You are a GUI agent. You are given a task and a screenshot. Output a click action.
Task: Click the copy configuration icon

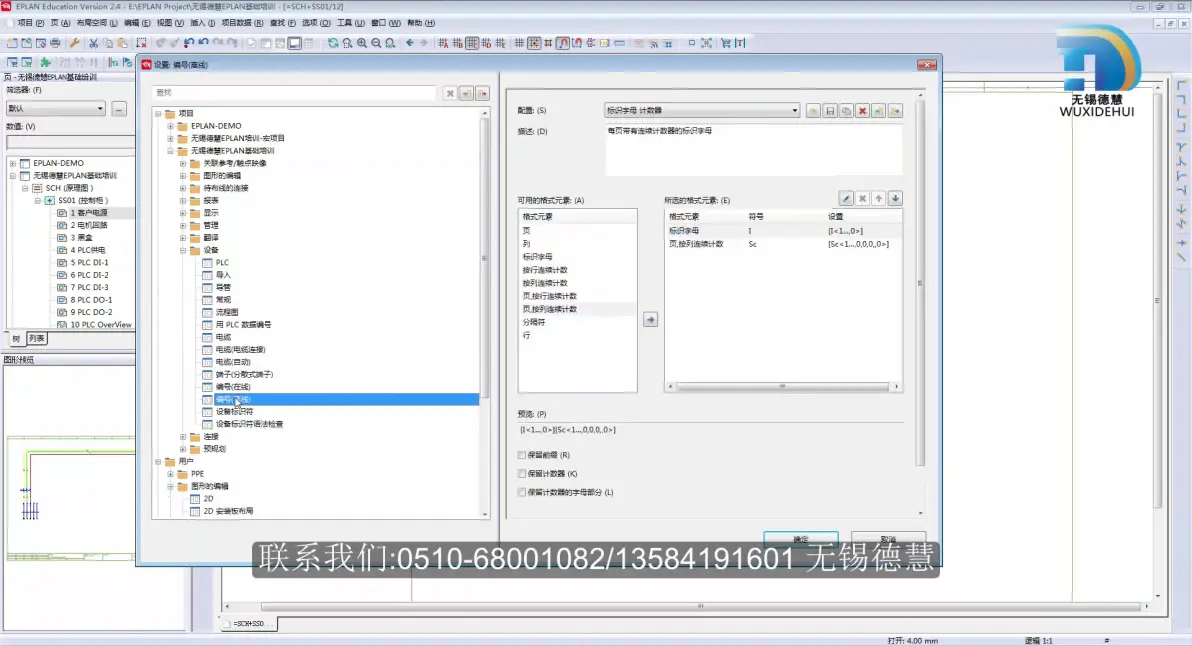(x=846, y=111)
